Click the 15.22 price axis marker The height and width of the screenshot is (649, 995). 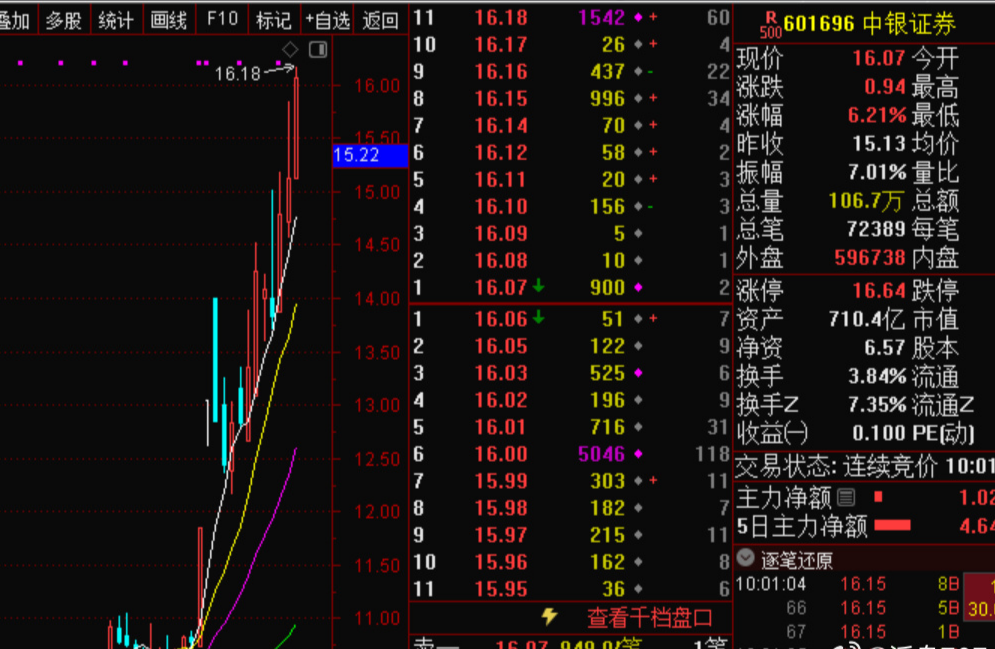tap(370, 155)
